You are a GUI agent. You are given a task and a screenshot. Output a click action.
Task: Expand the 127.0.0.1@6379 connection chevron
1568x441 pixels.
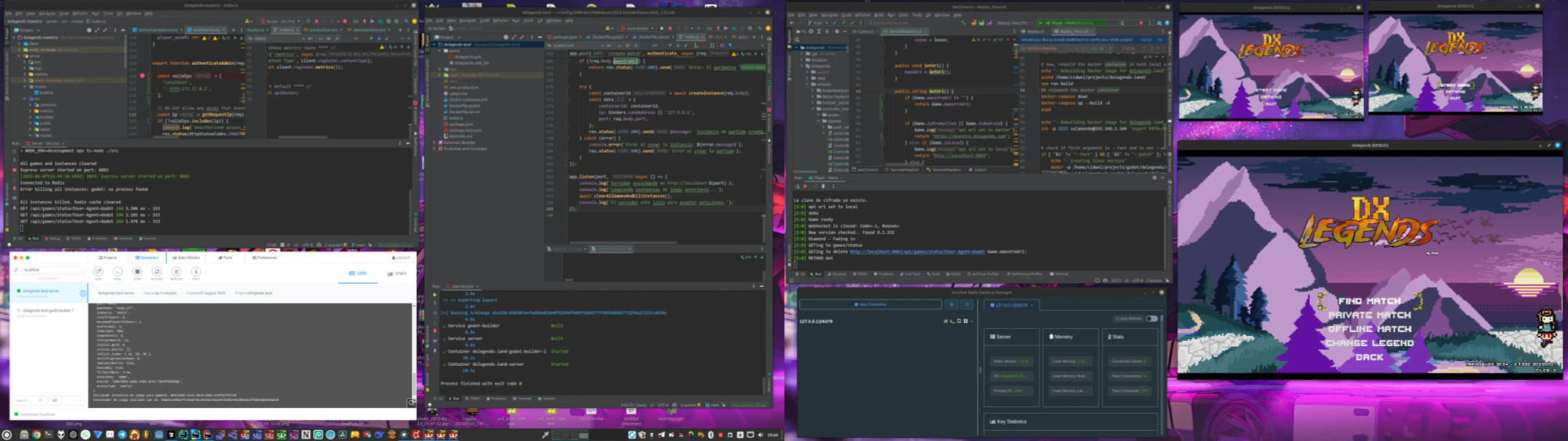click(x=971, y=321)
